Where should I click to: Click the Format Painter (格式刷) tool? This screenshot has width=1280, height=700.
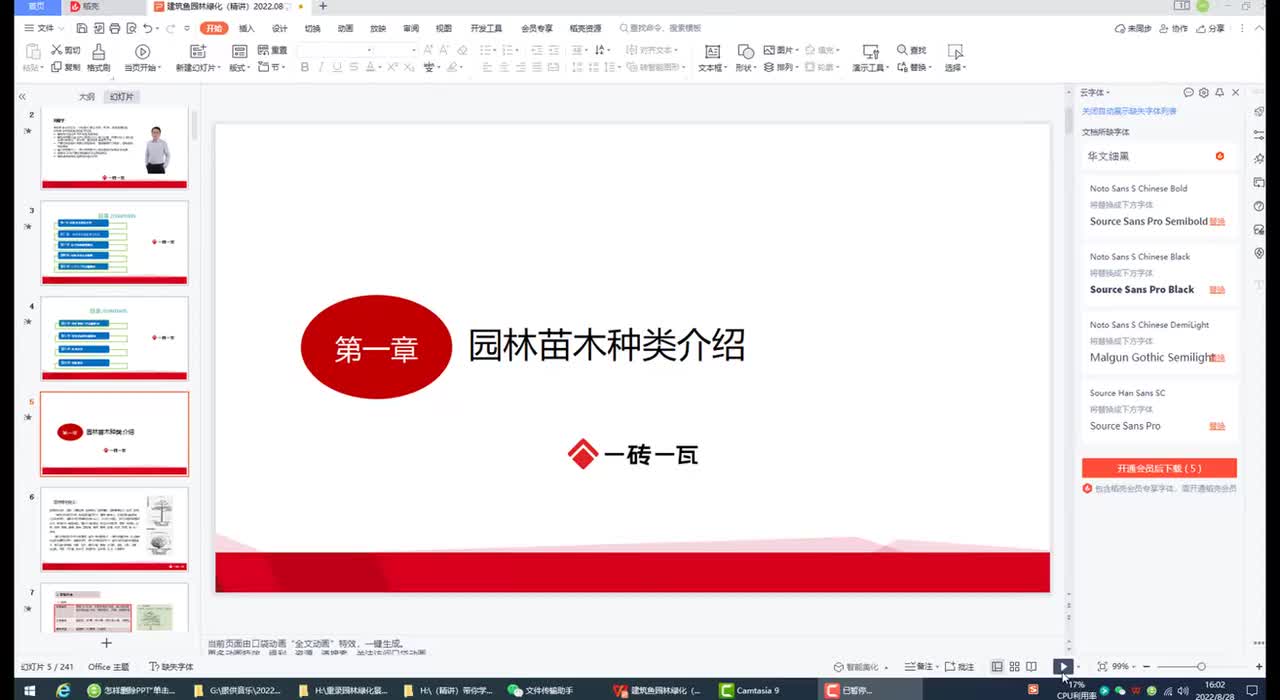click(98, 58)
